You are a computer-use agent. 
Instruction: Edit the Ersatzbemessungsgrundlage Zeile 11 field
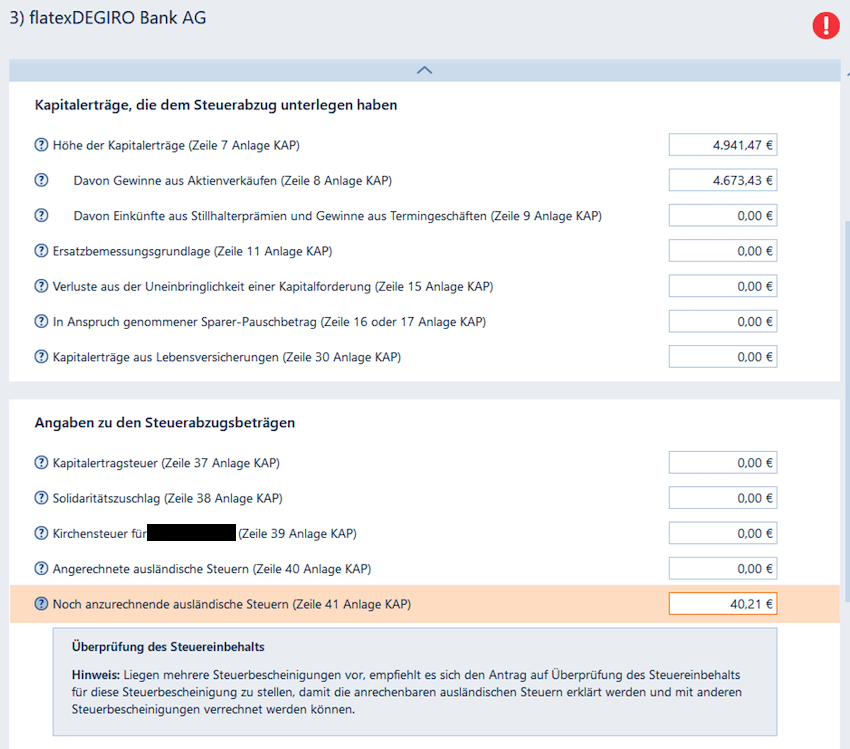pos(723,250)
